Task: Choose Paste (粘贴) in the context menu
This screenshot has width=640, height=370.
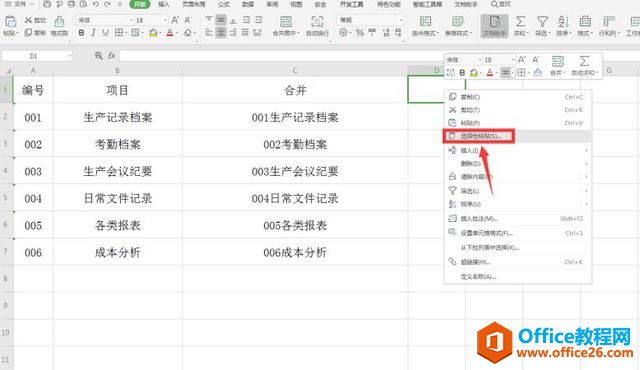Action: (x=518, y=123)
